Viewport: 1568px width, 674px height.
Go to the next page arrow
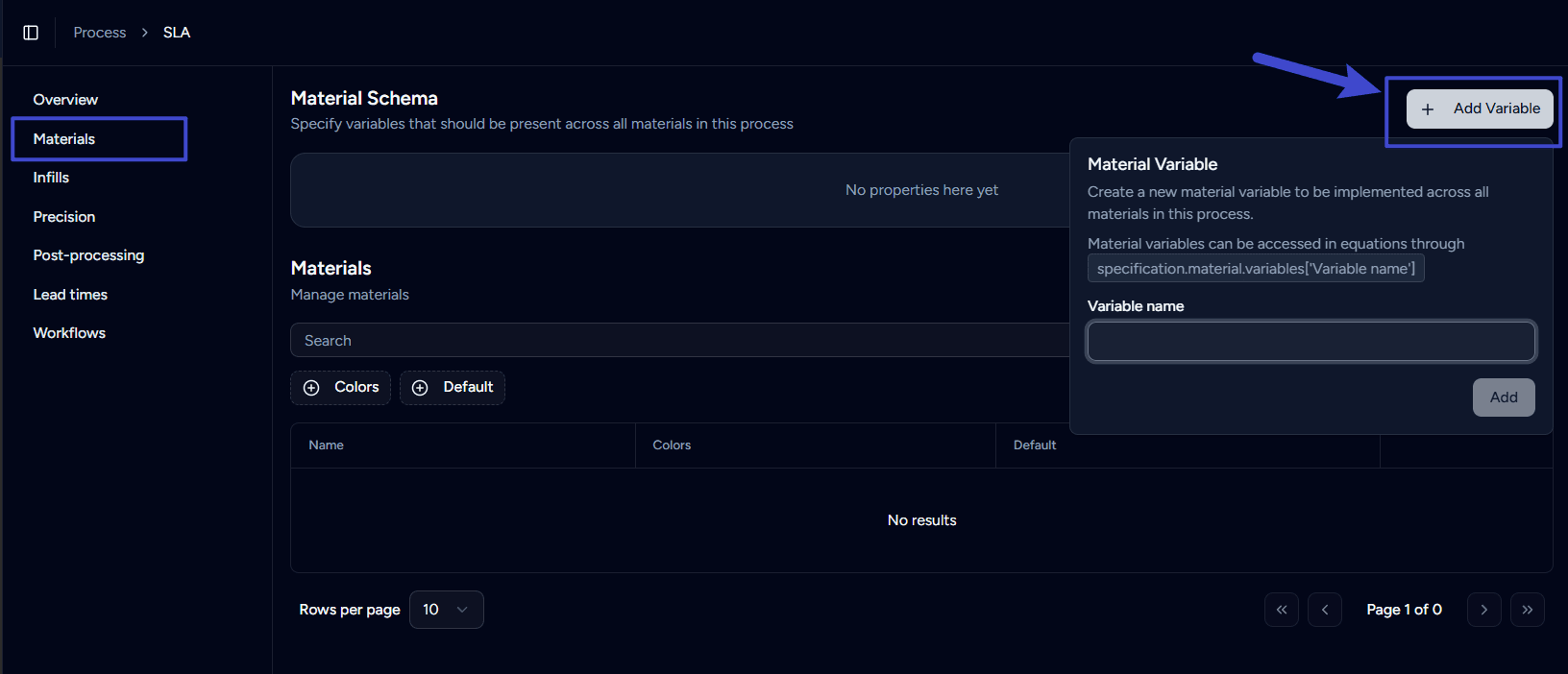[1483, 610]
